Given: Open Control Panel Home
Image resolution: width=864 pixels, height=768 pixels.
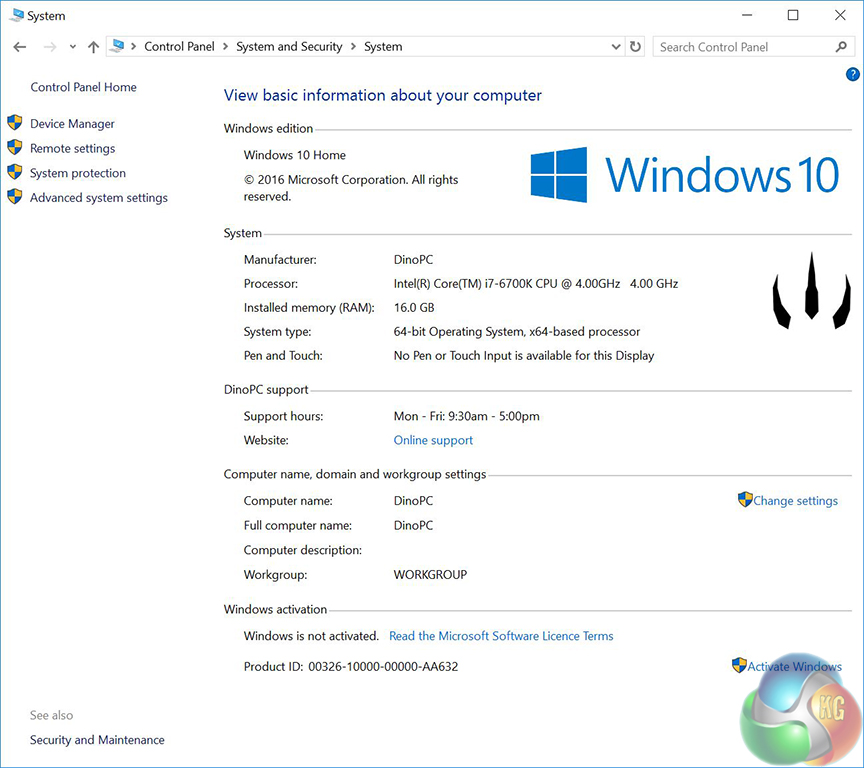Looking at the screenshot, I should click(83, 87).
